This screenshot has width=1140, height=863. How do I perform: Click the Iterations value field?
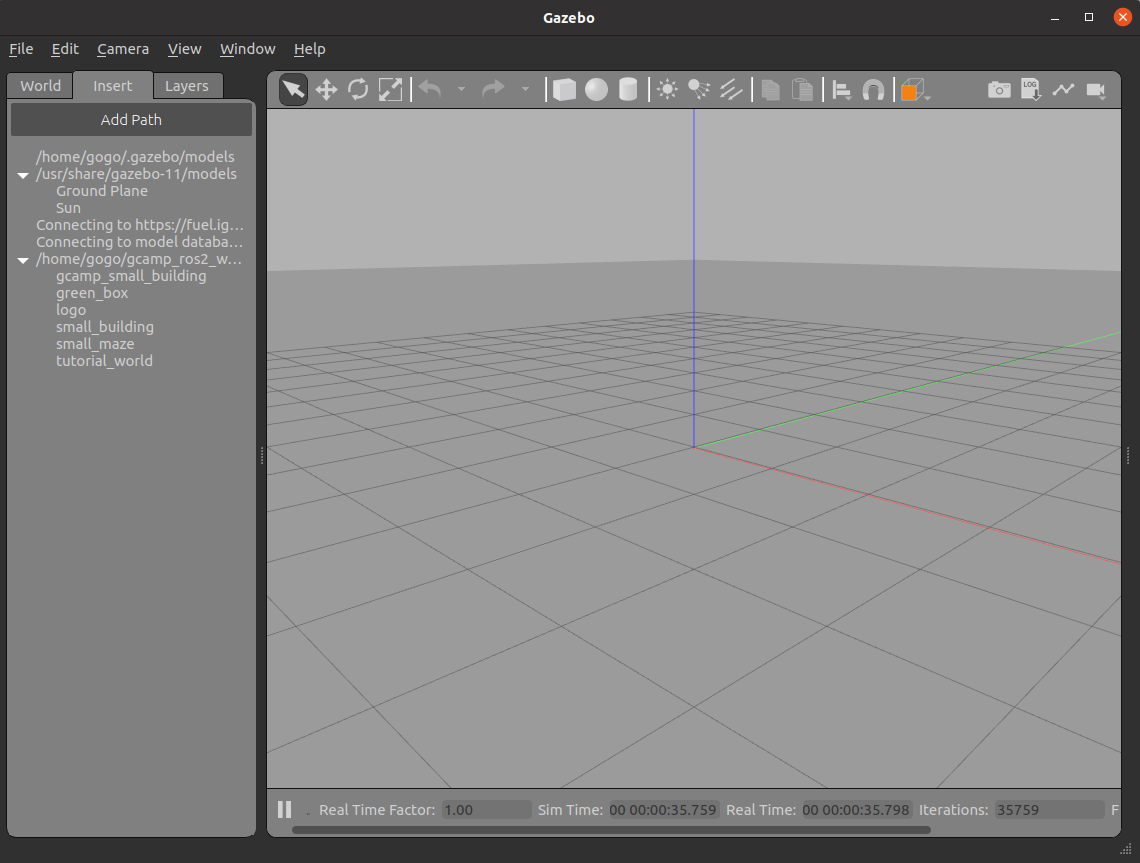tap(1049, 810)
